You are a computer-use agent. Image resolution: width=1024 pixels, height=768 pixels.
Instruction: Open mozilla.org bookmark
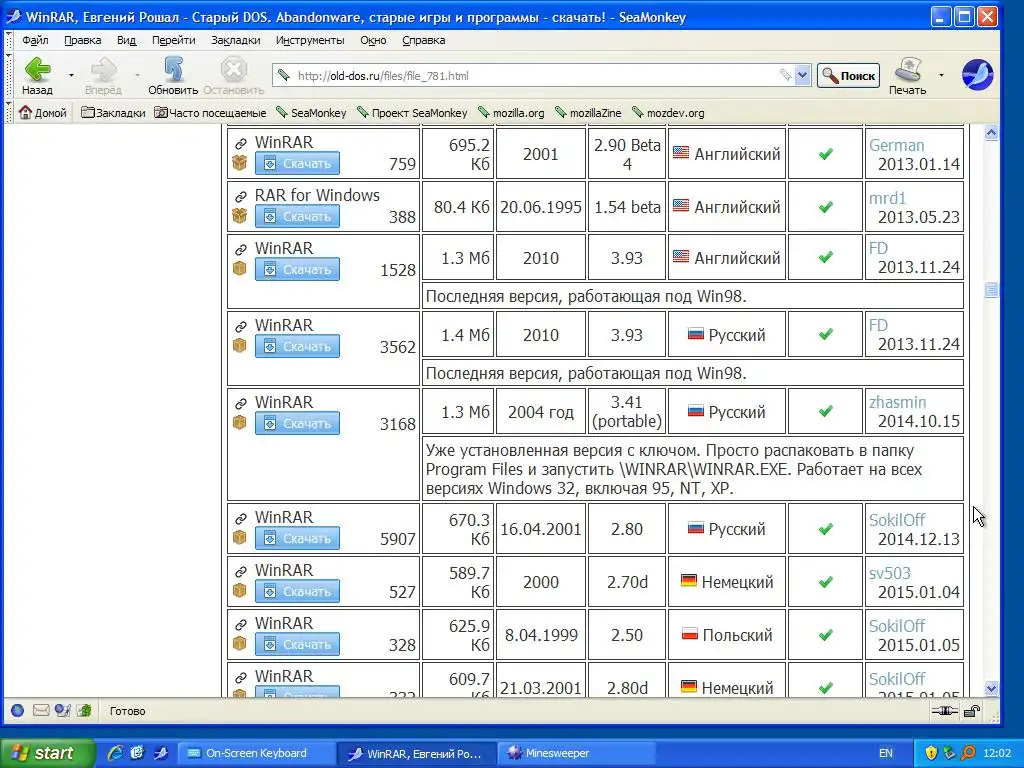(511, 112)
